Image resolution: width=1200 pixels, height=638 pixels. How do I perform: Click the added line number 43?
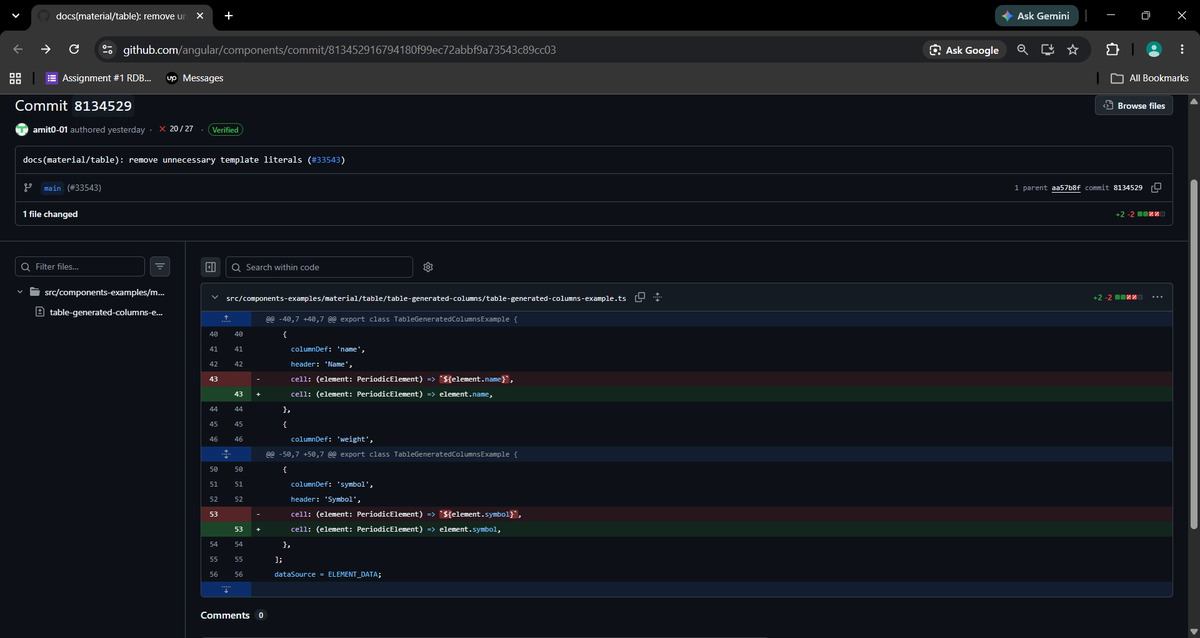239,394
